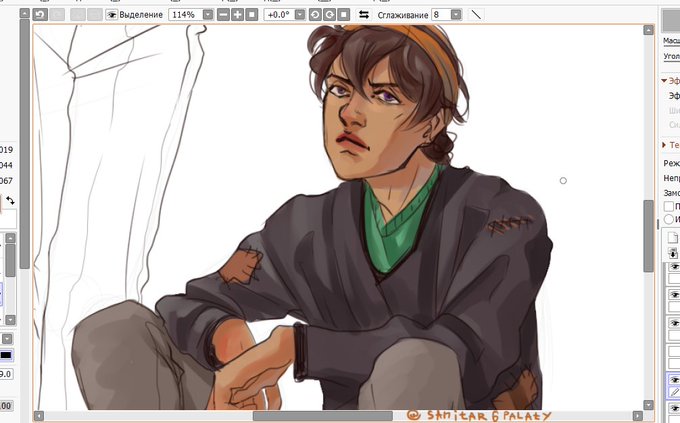Open the zoom percentage dropdown

(208, 15)
